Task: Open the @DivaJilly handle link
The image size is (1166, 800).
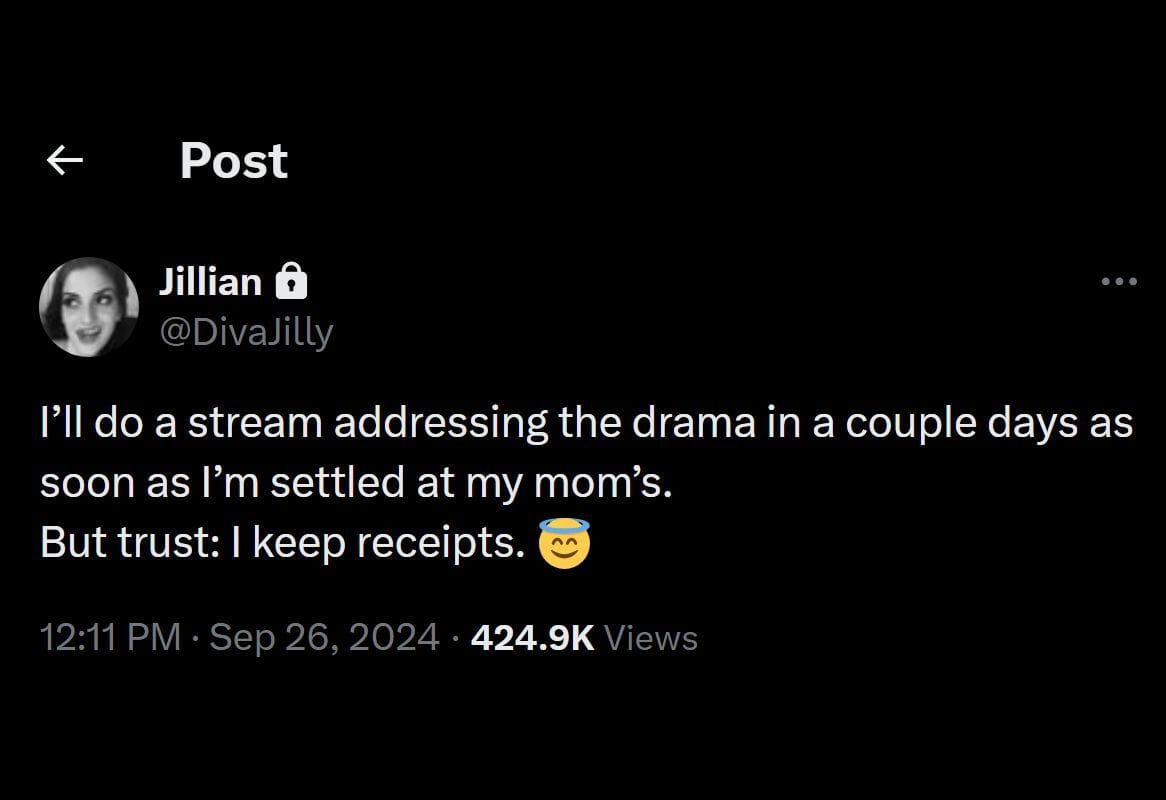Action: click(246, 331)
